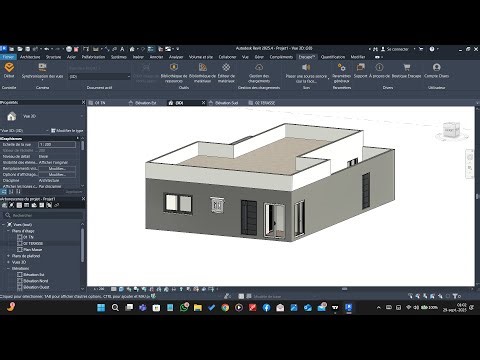
Task: Open WhatsApp from taskbar
Action: point(184,307)
